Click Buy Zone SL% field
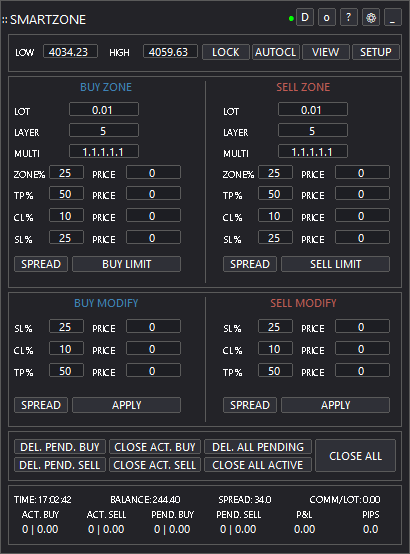 (66, 237)
